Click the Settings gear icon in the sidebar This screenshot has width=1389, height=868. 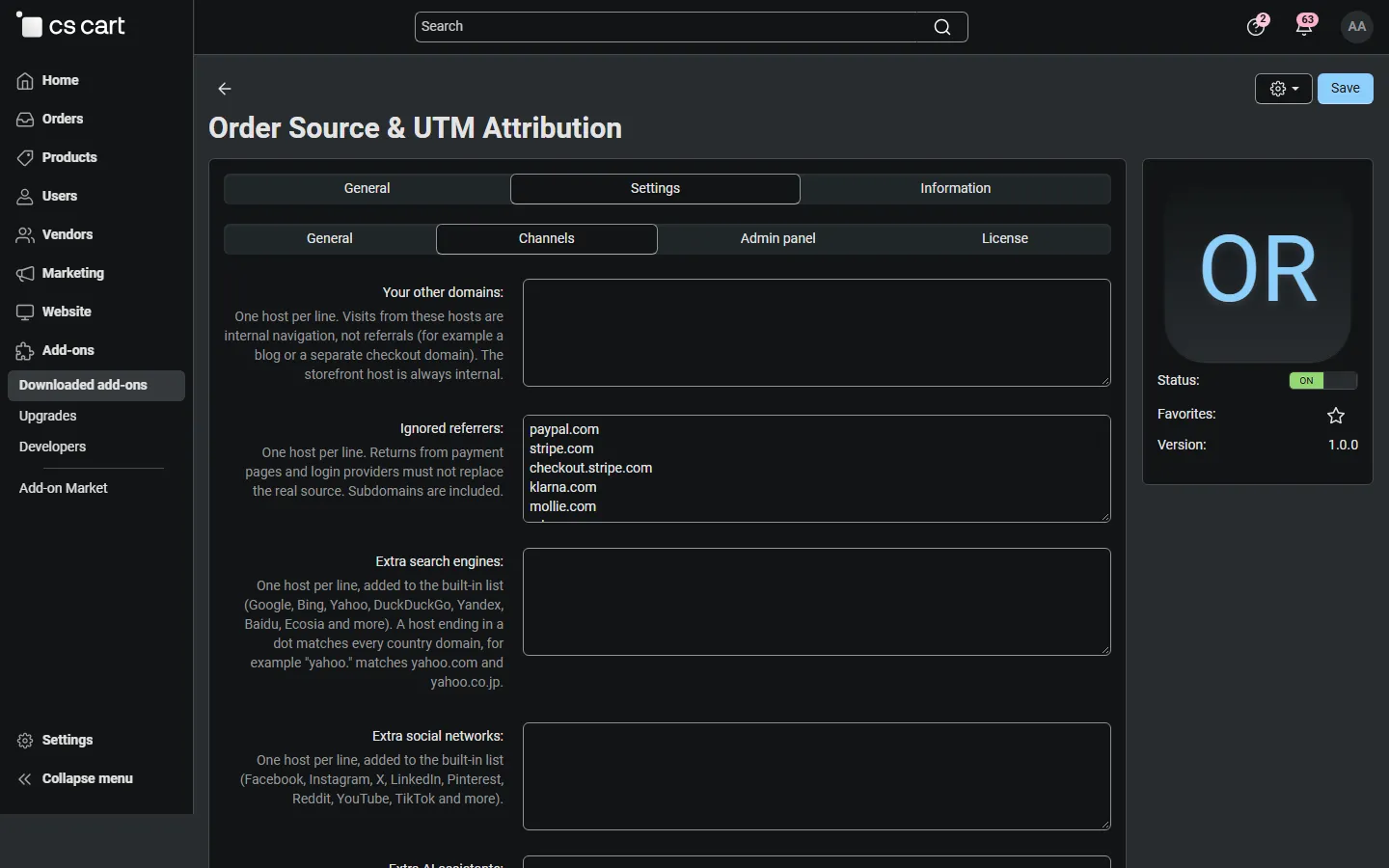coord(25,741)
